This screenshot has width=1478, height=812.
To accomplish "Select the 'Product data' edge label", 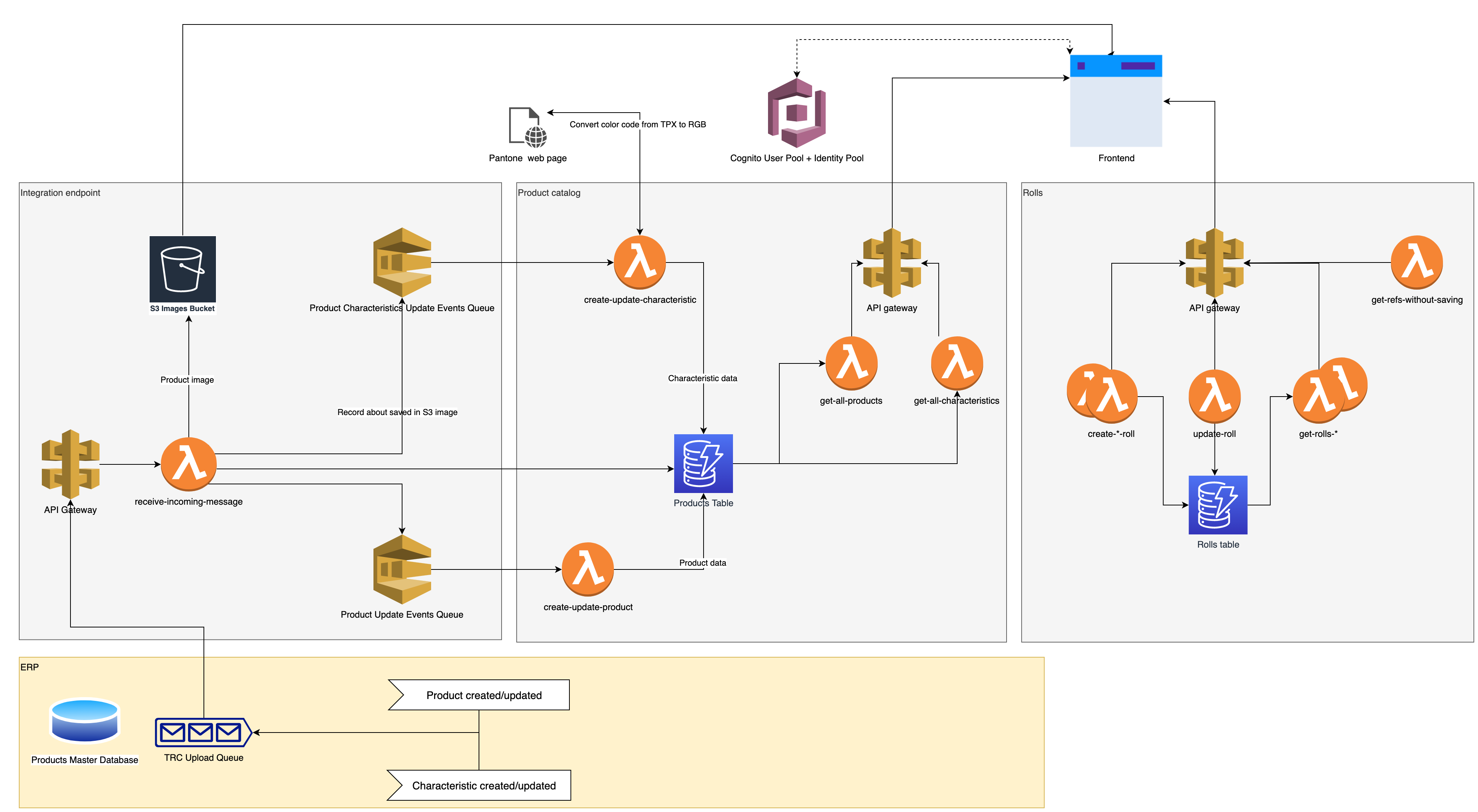I will [703, 563].
